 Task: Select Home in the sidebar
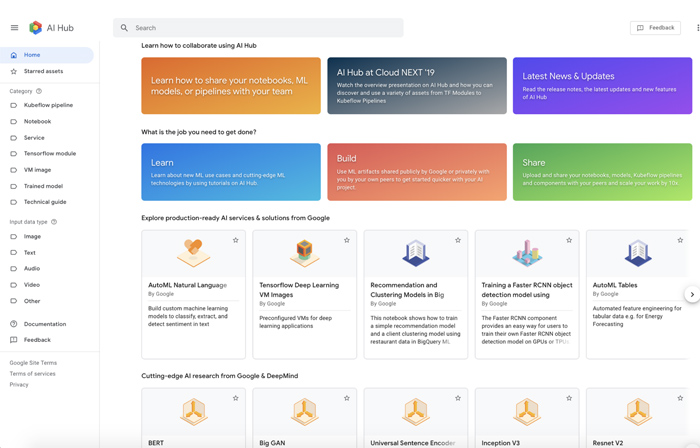pyautogui.click(x=32, y=55)
